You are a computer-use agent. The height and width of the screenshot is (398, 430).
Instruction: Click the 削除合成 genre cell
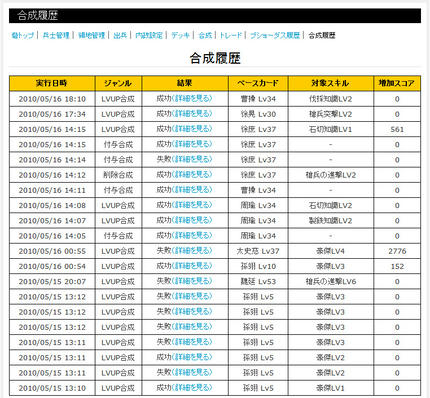pos(118,175)
